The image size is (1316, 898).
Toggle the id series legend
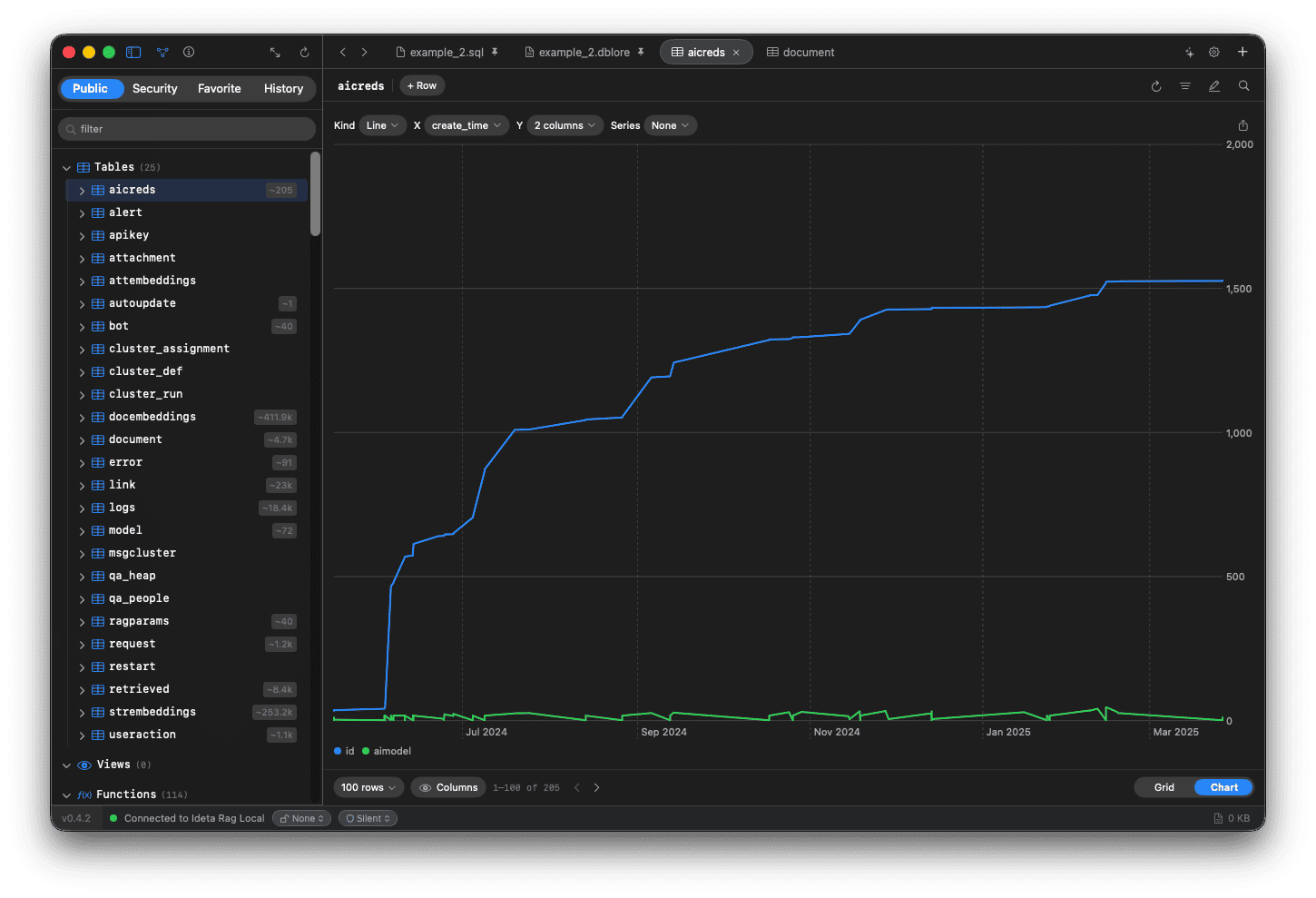344,751
